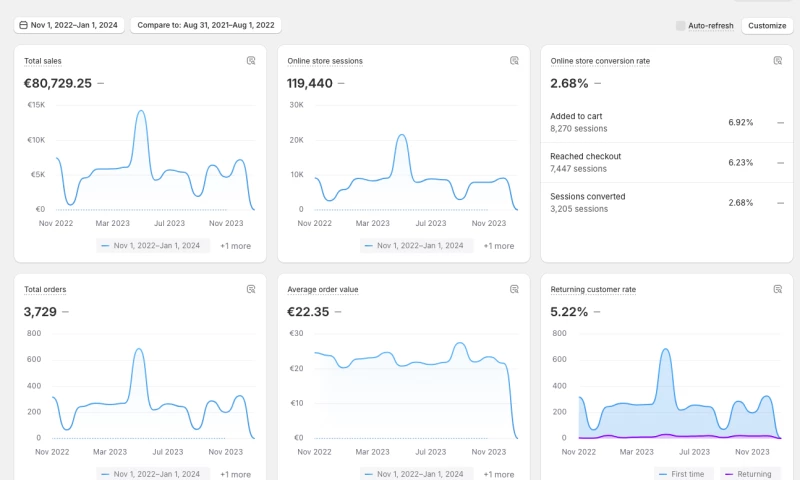This screenshot has height=480, width=800.
Task: Open the Average order value report icon
Action: coord(514,289)
